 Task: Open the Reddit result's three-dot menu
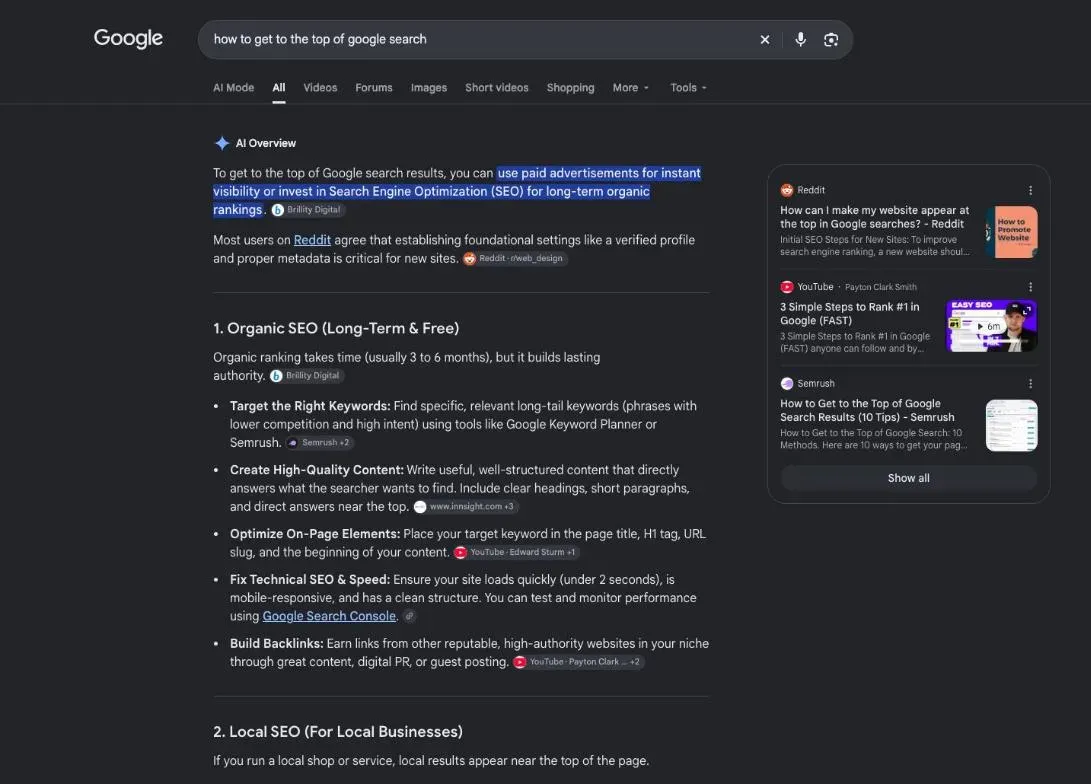click(x=1030, y=190)
